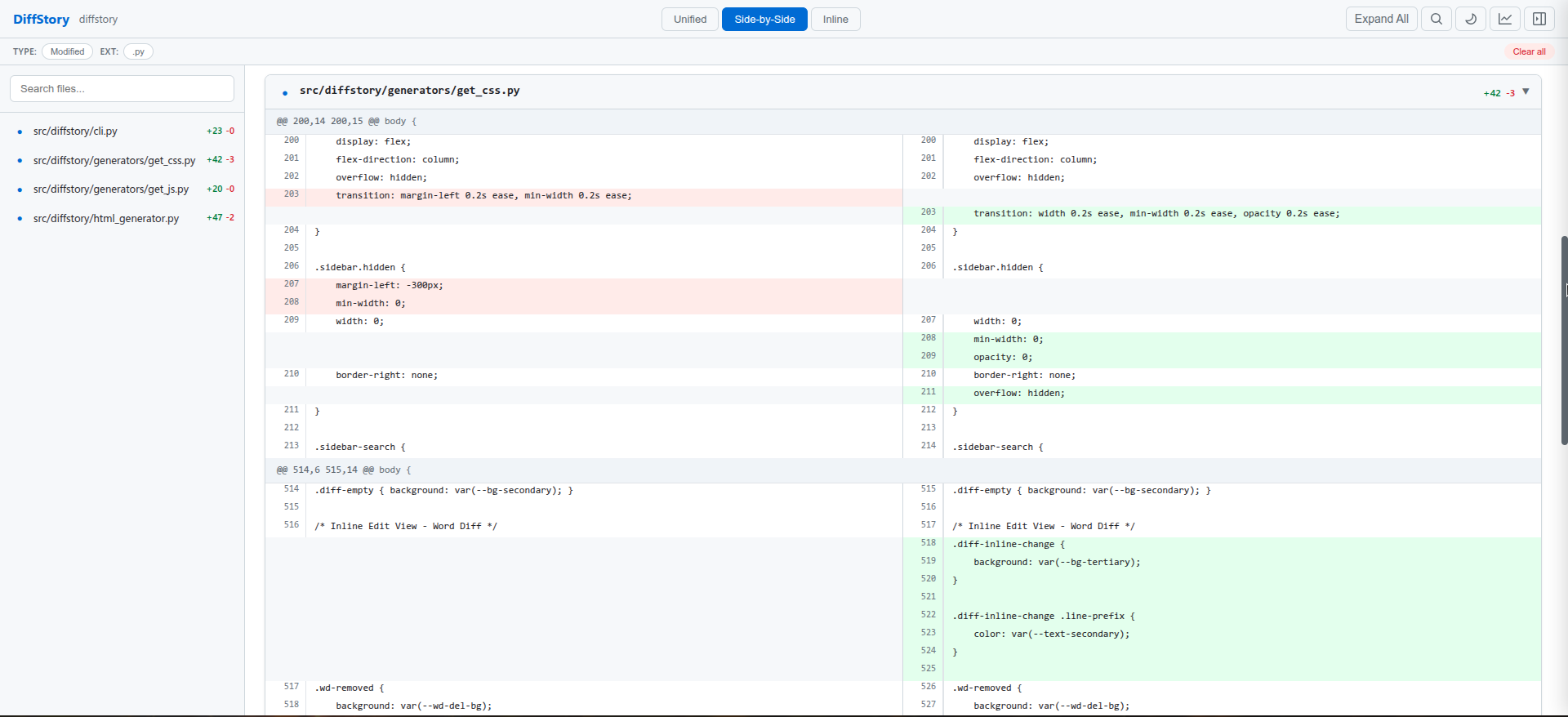
Task: Open src/diffstory/cli.py in file list
Action: [x=75, y=131]
